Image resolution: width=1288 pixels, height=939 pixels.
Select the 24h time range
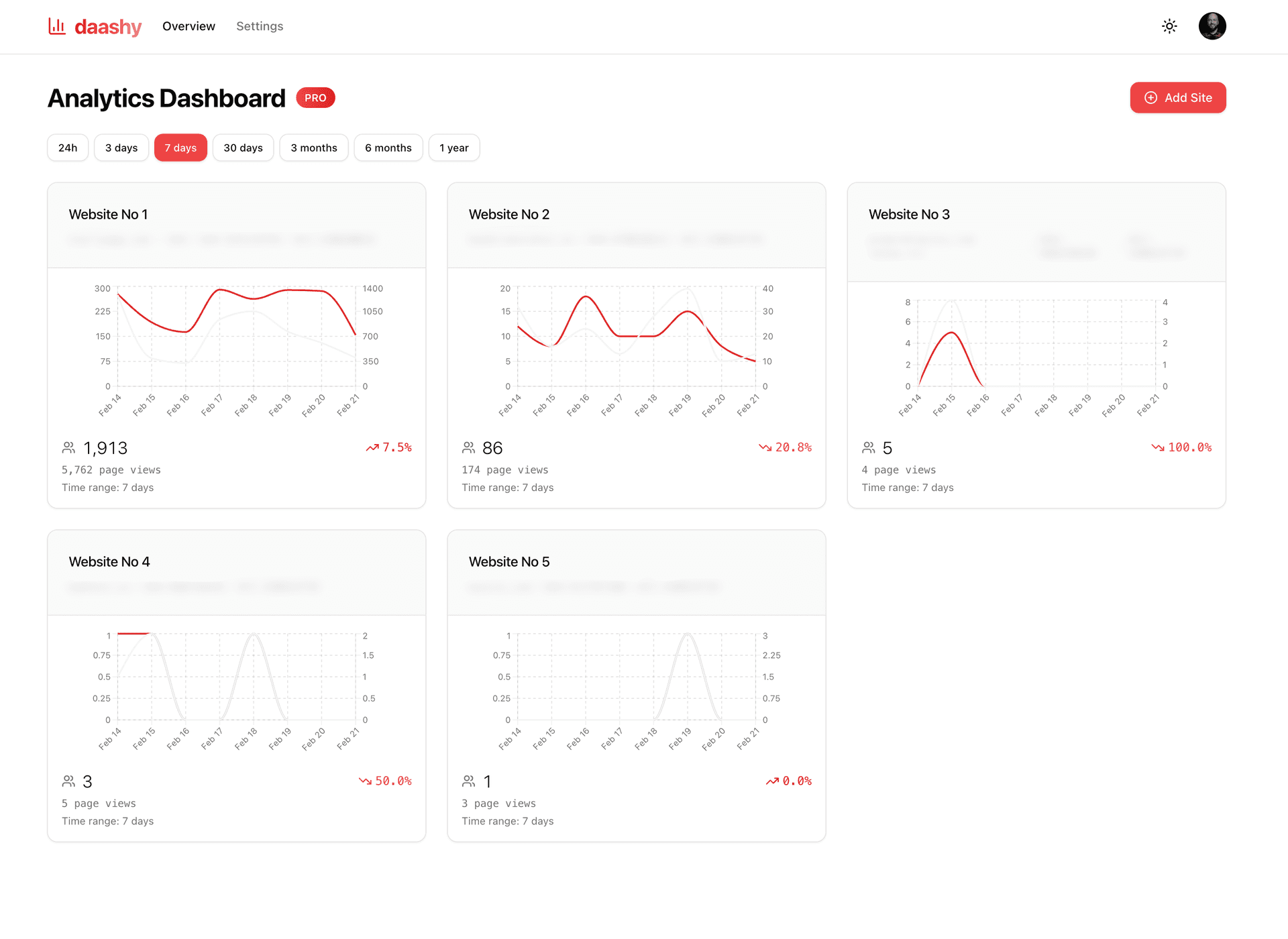point(68,148)
